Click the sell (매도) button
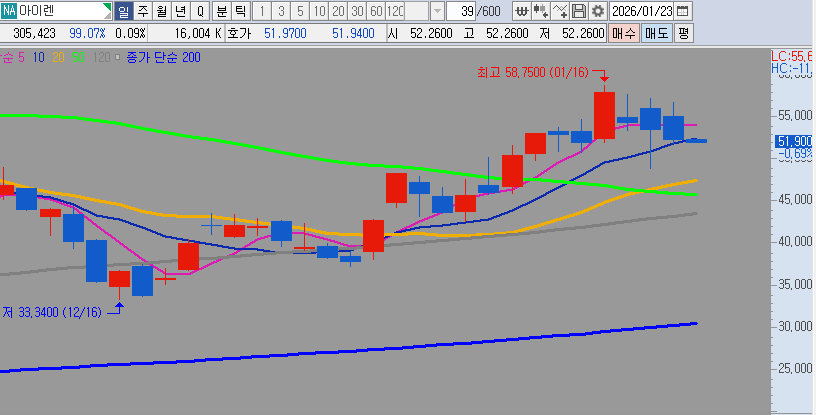The height and width of the screenshot is (415, 816). point(656,33)
